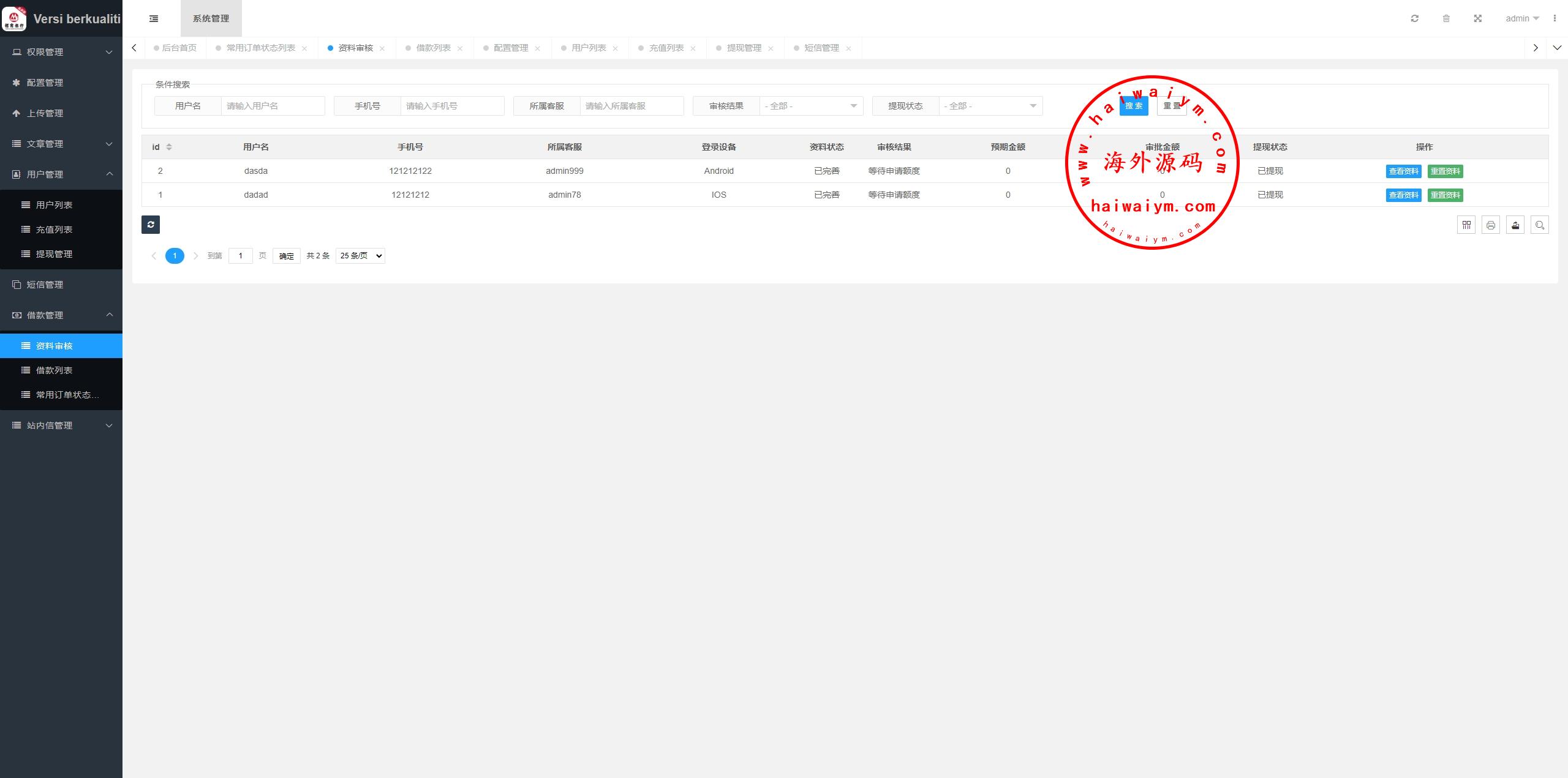Screen dimensions: 1568x778
Task: Click the table print icon
Action: tap(1491, 225)
